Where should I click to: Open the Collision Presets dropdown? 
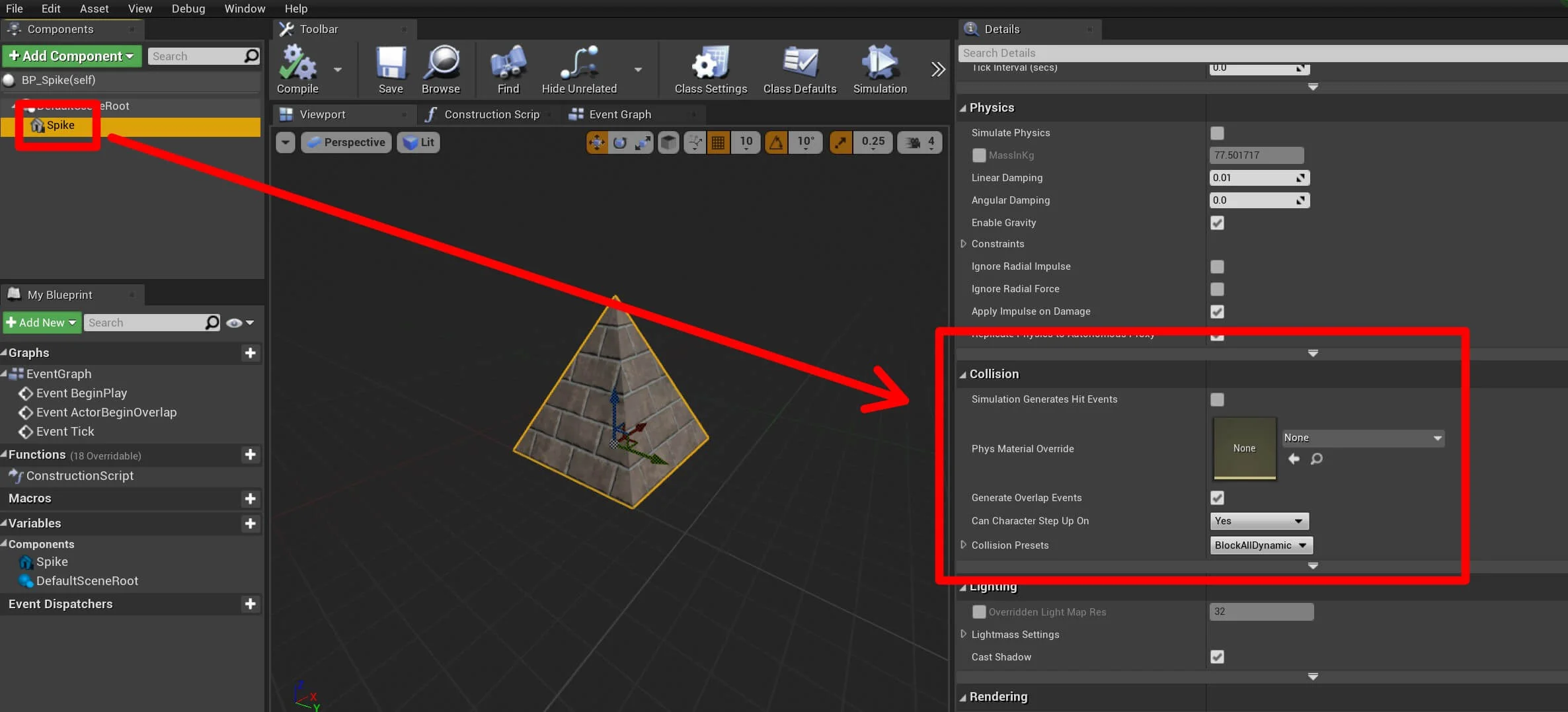click(1260, 545)
